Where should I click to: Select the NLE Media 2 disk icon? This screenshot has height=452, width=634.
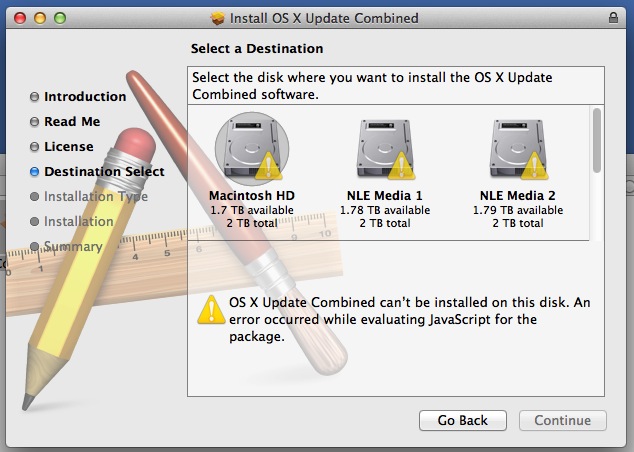(x=518, y=149)
